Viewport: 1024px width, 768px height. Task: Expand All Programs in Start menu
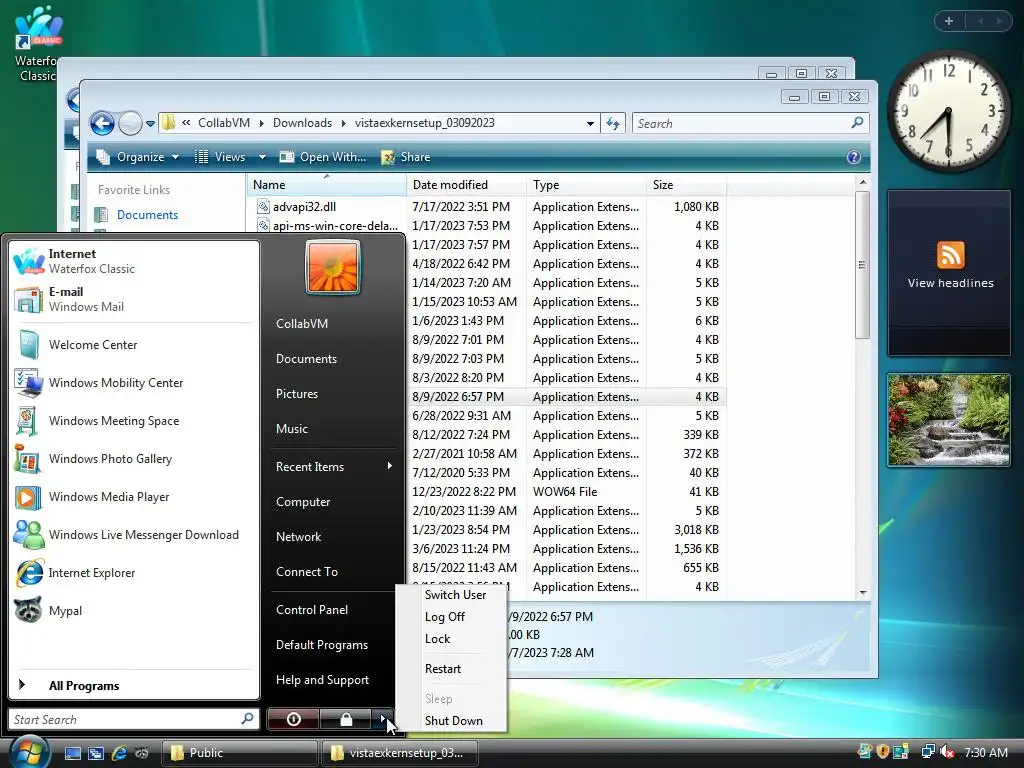coord(134,686)
